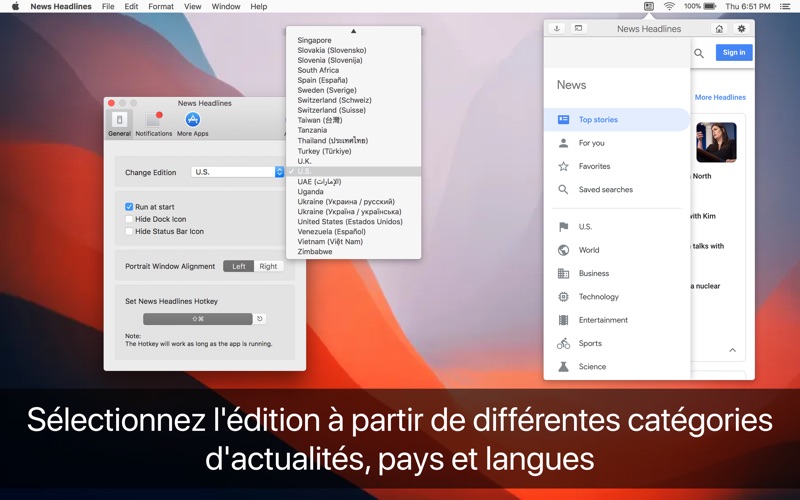Open the More Apps tab

point(192,124)
